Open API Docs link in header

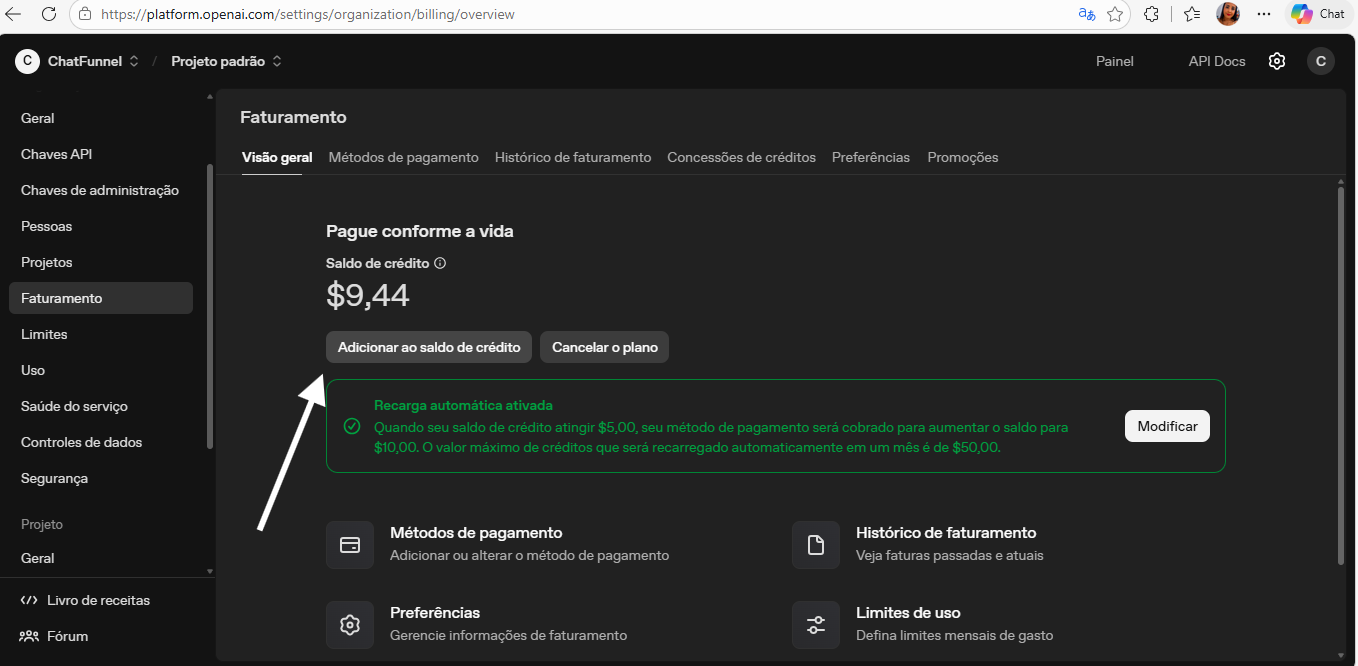(x=1217, y=61)
